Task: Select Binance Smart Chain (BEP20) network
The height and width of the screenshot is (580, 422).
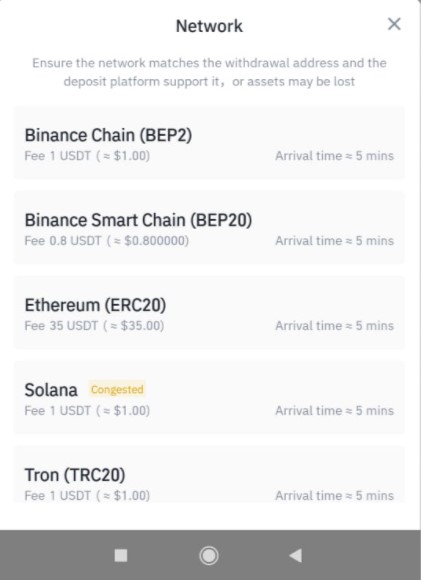Action: pyautogui.click(x=209, y=228)
